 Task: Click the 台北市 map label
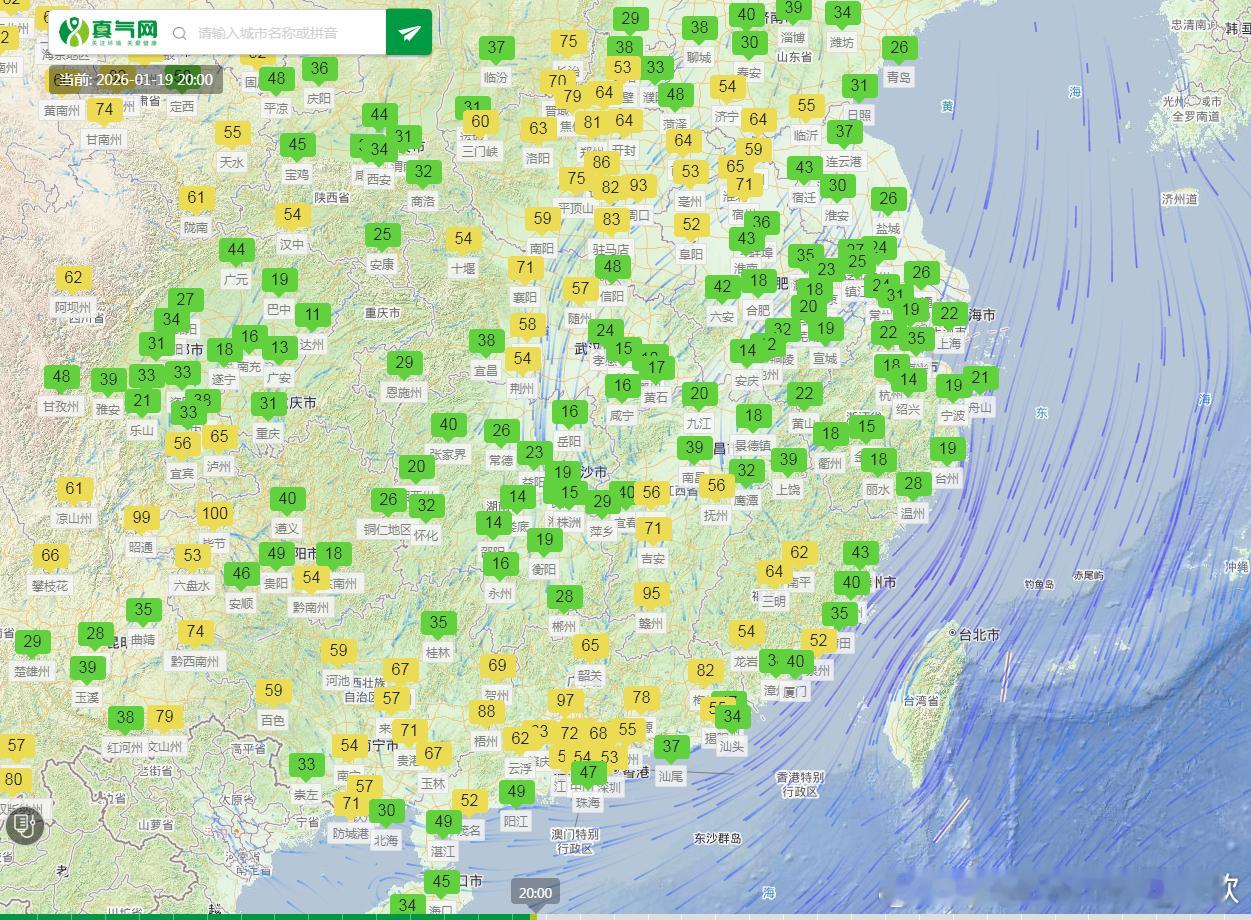pyautogui.click(x=979, y=635)
